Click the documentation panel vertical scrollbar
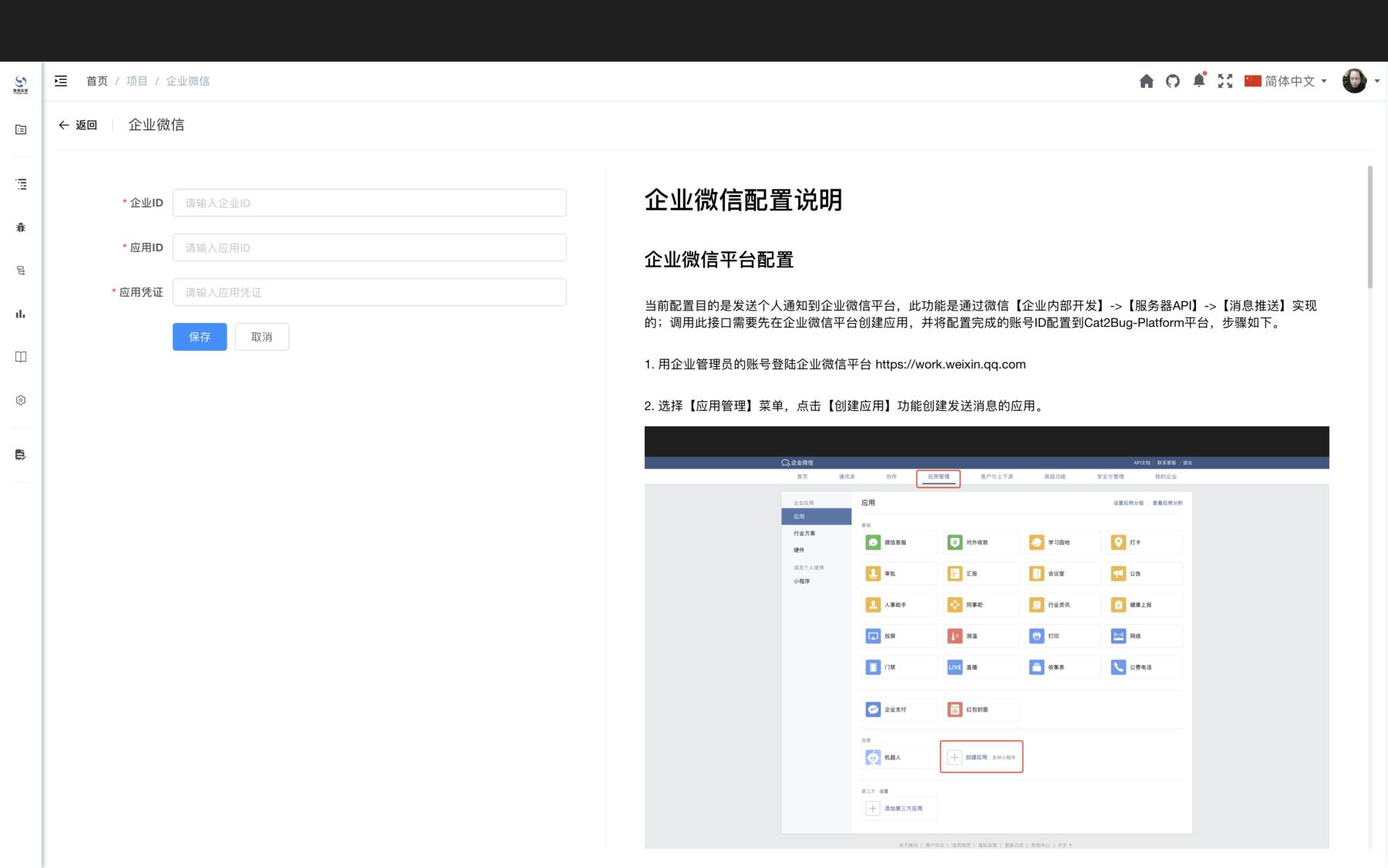This screenshot has width=1388, height=868. tap(1370, 227)
